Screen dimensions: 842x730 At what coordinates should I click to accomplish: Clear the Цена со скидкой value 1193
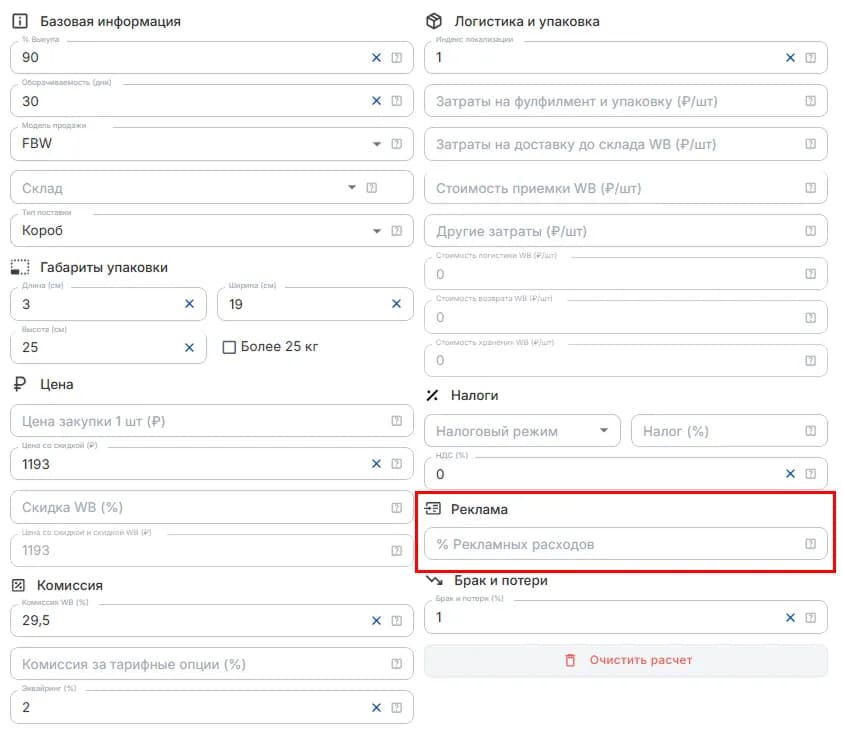point(376,464)
